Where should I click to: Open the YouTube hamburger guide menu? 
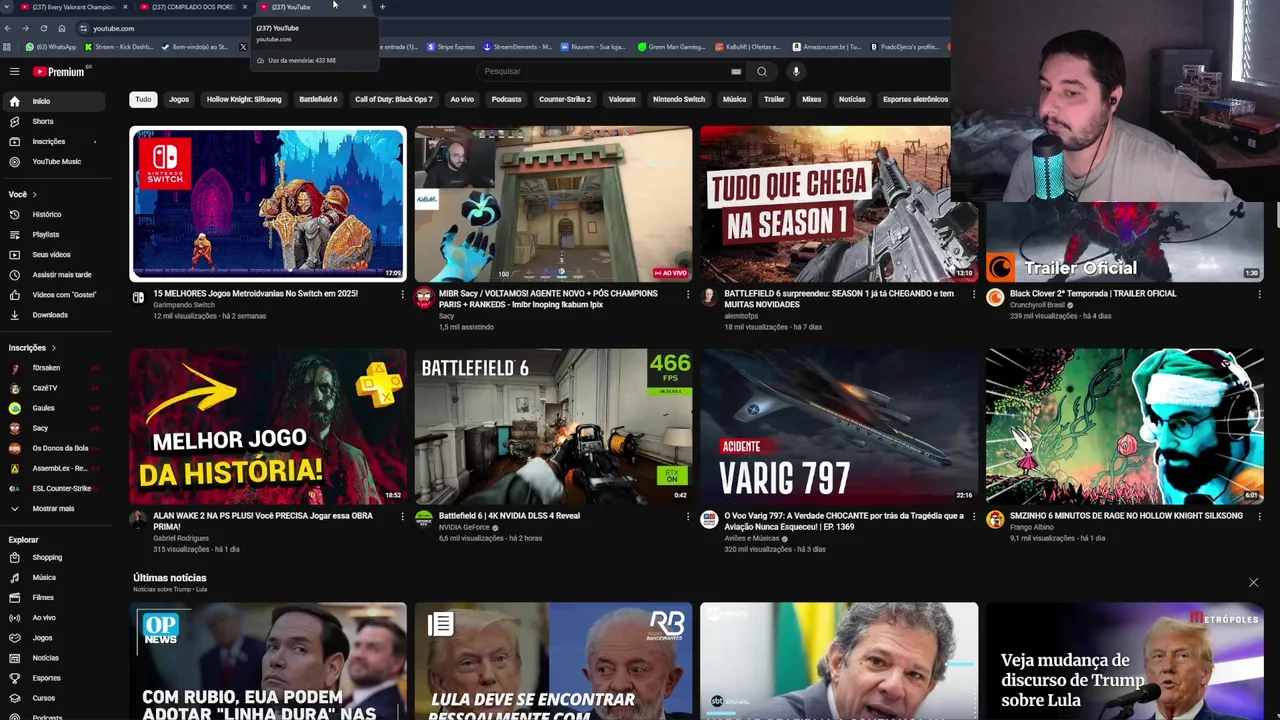point(14,71)
